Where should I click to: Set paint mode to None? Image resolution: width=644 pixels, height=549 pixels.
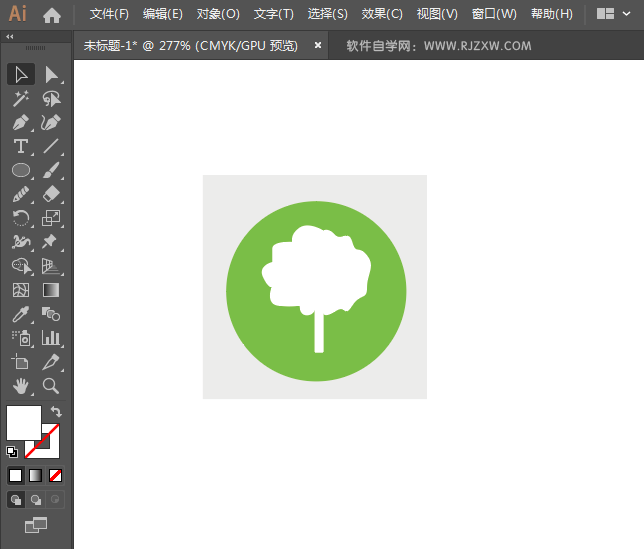click(x=56, y=475)
